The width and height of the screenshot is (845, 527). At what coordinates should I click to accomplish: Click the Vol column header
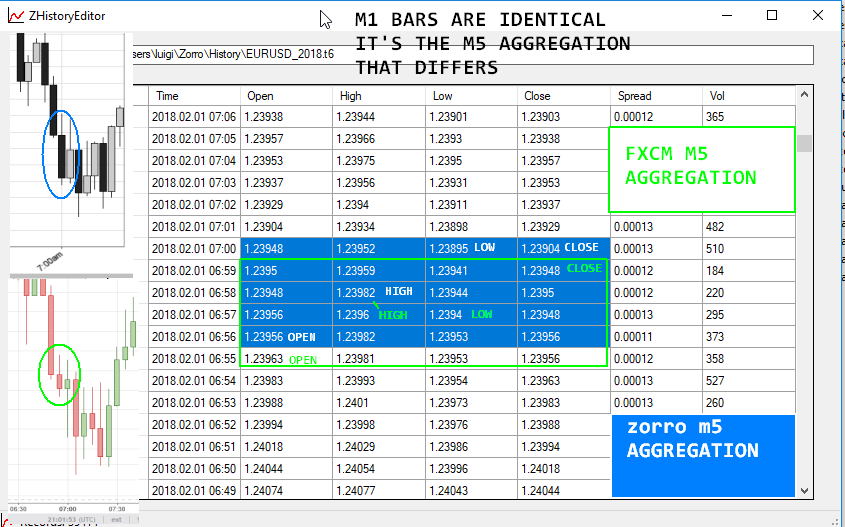point(749,96)
